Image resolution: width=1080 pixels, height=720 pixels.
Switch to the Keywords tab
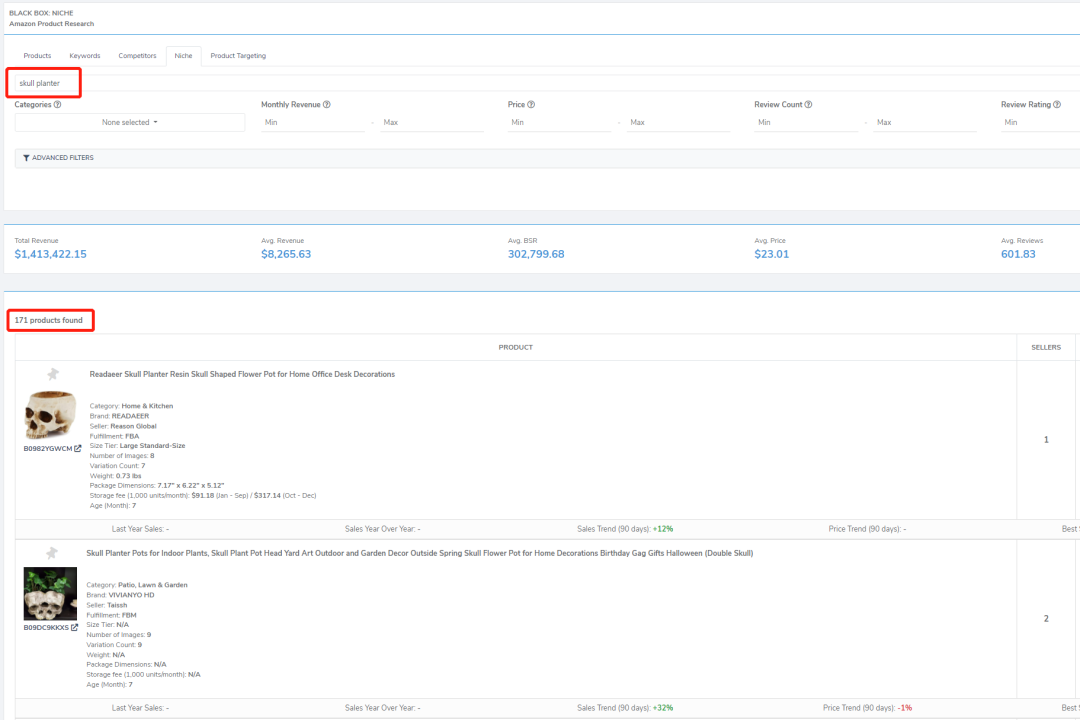[x=85, y=56]
